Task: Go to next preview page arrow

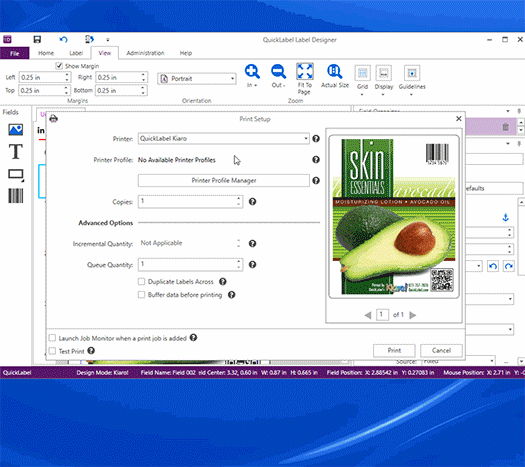Action: click(x=412, y=315)
